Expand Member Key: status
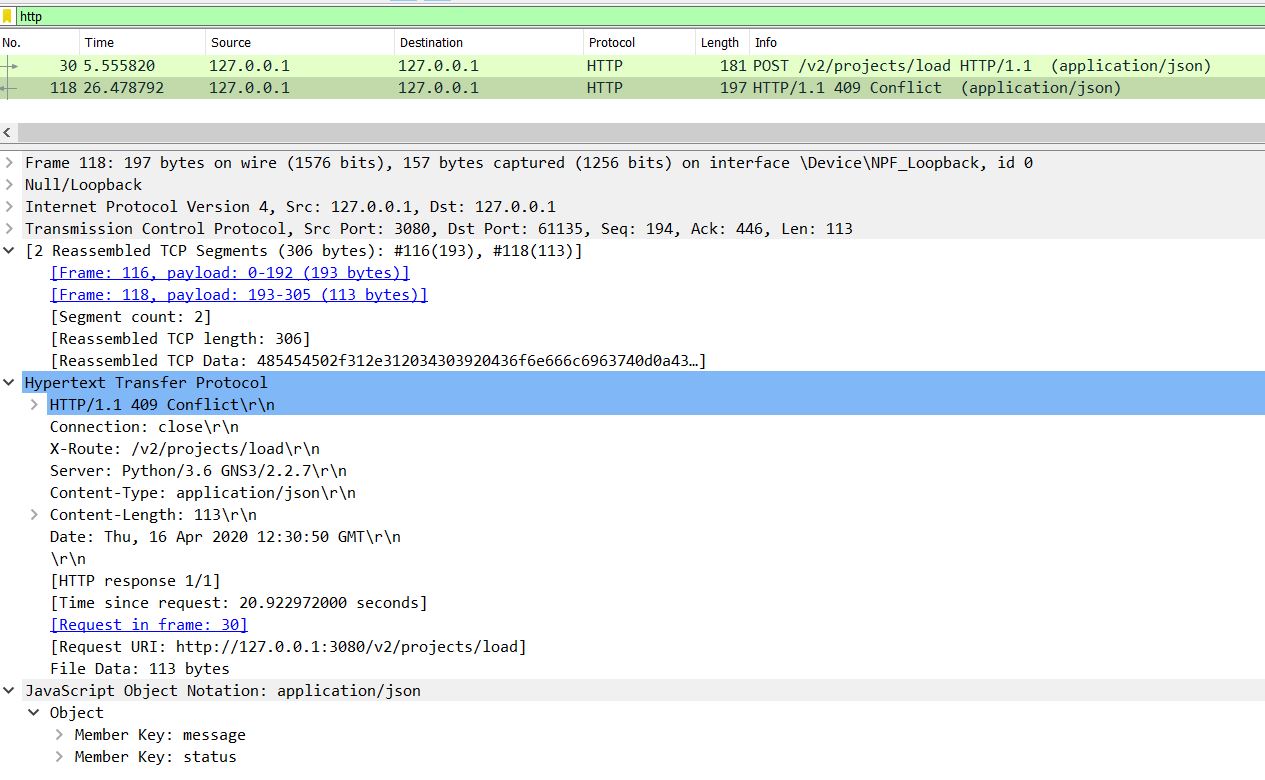 point(60,757)
